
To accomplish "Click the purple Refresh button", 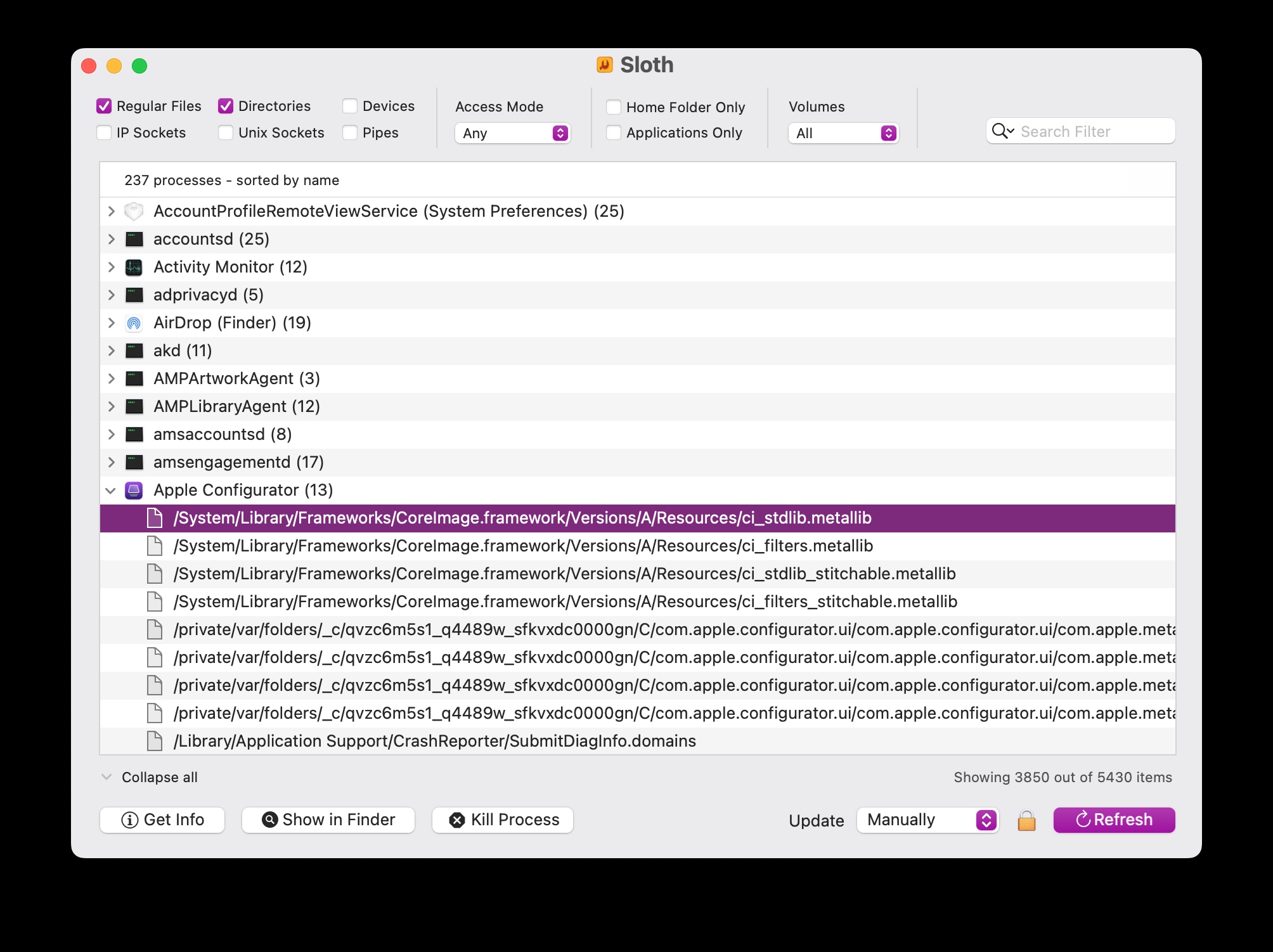I will (1114, 820).
